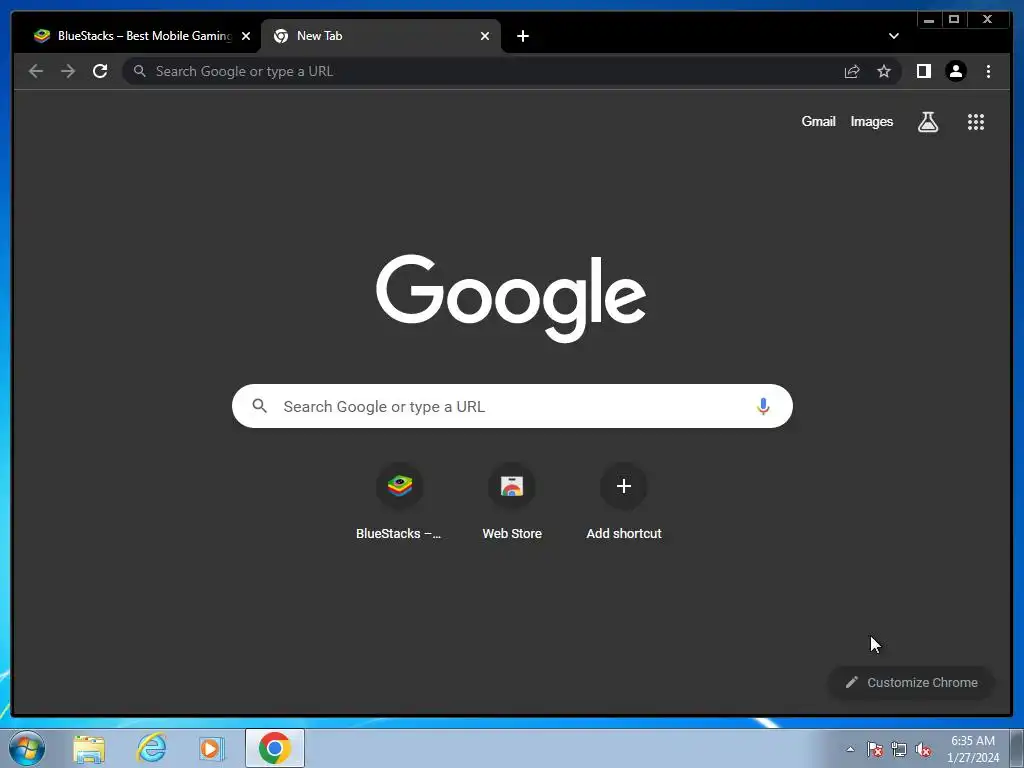The width and height of the screenshot is (1024, 768).
Task: Open the network tray icon
Action: click(x=899, y=749)
